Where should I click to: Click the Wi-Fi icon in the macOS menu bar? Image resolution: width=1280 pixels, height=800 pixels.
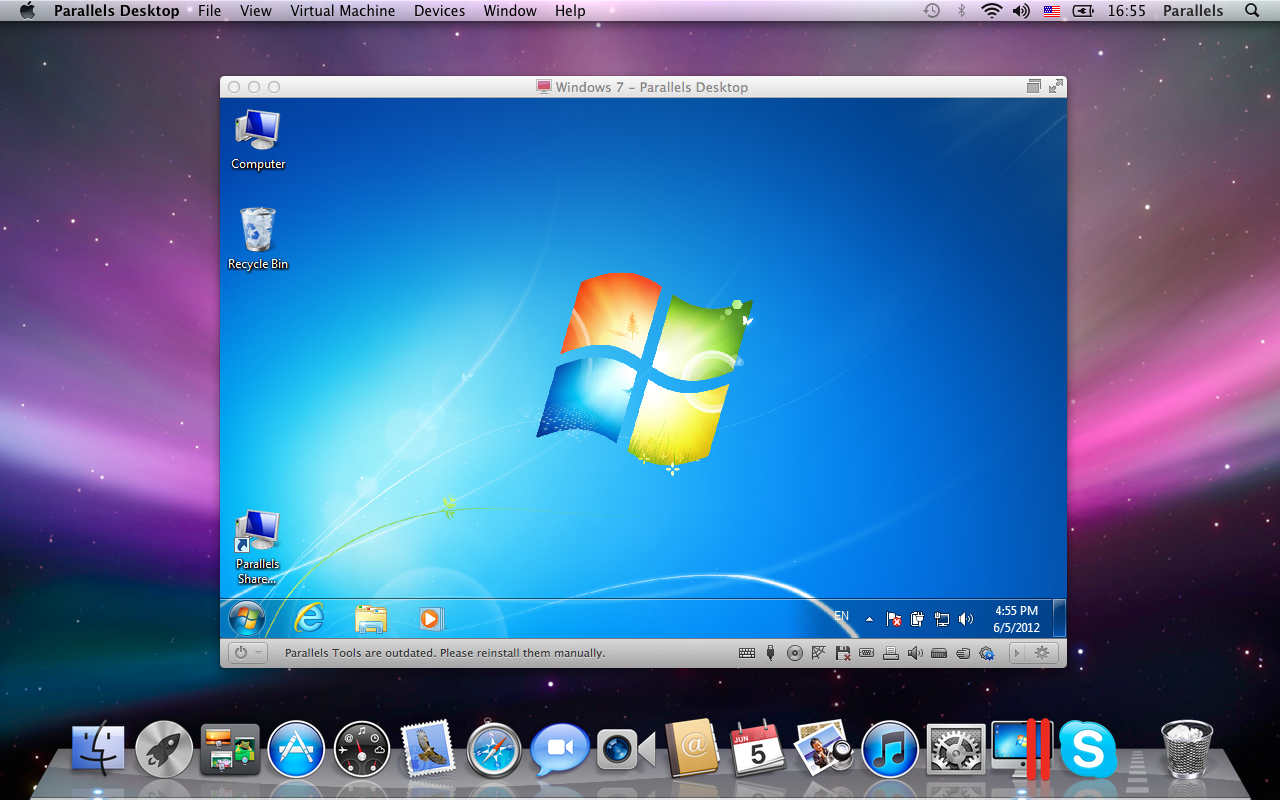(991, 11)
